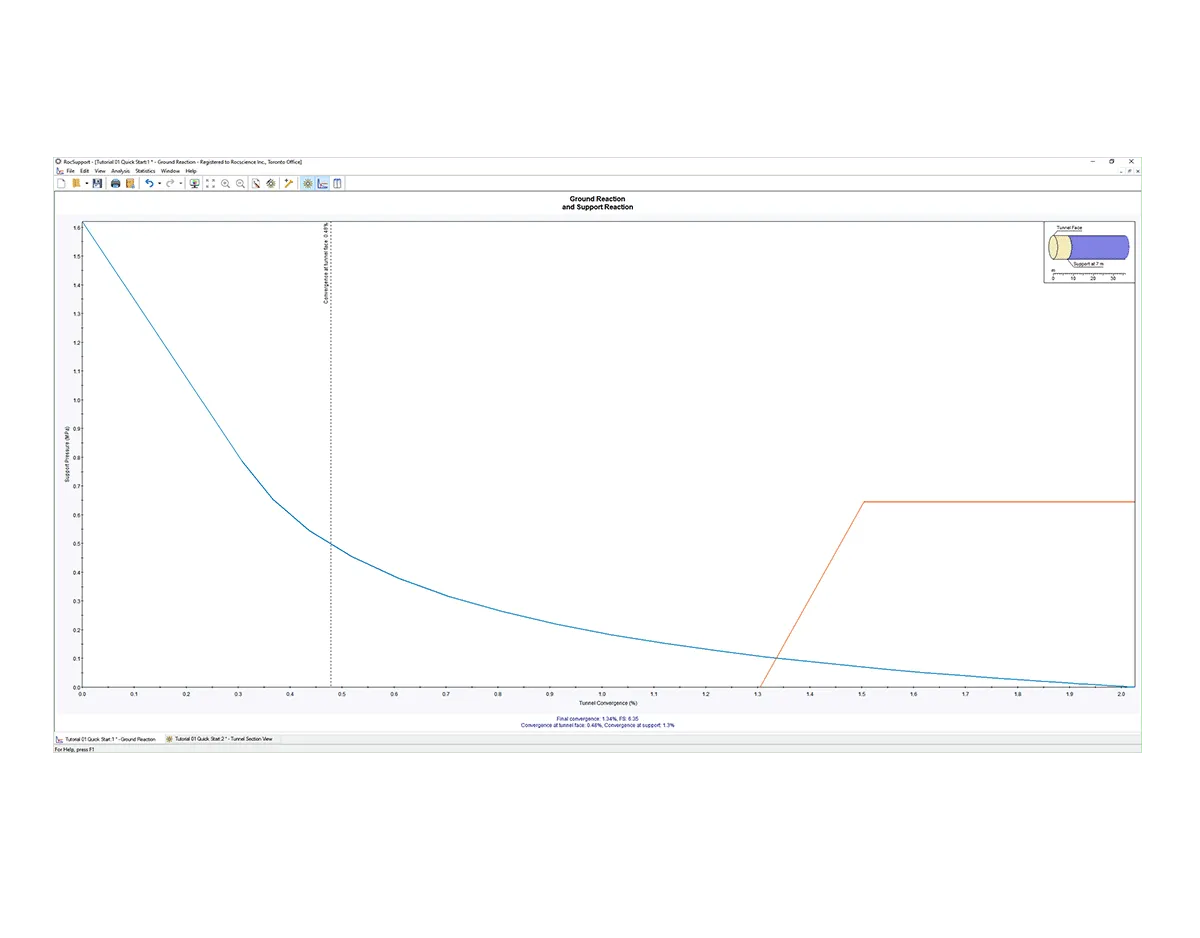Click the 'Support at 7 m' legend label
The image size is (1200, 938).
click(x=1088, y=264)
